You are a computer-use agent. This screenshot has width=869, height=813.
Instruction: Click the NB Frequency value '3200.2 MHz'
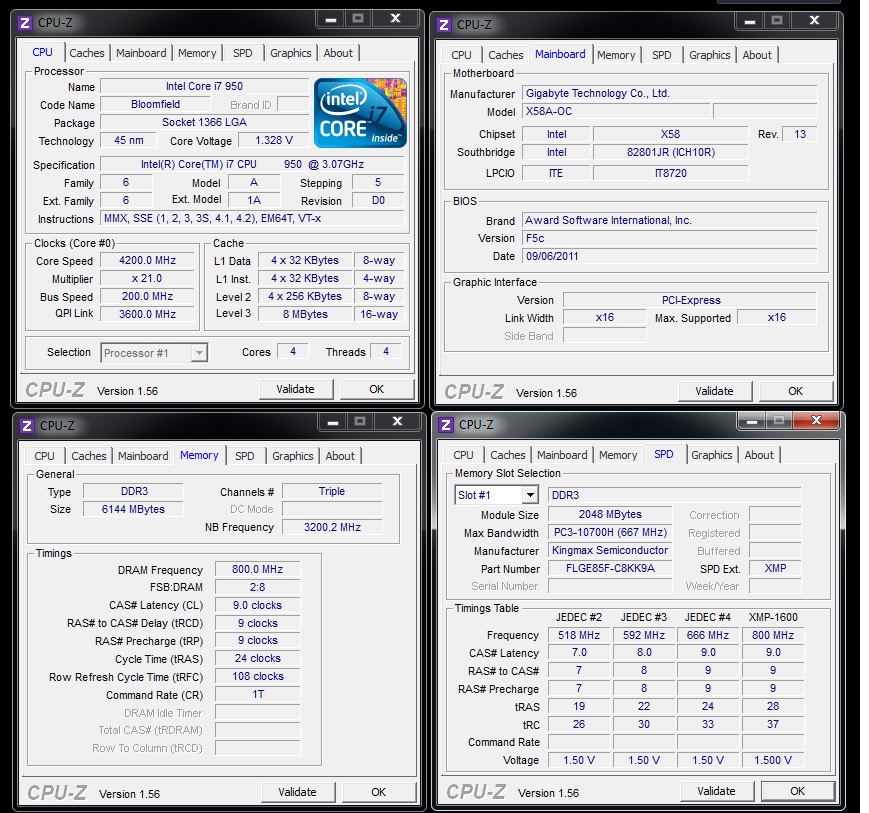332,527
